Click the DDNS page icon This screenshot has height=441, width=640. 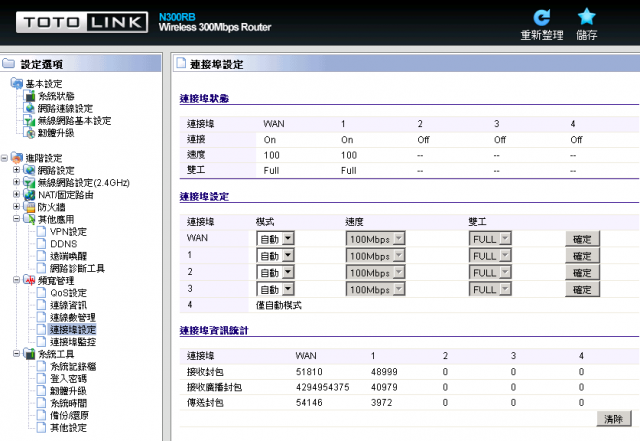pyautogui.click(x=41, y=244)
